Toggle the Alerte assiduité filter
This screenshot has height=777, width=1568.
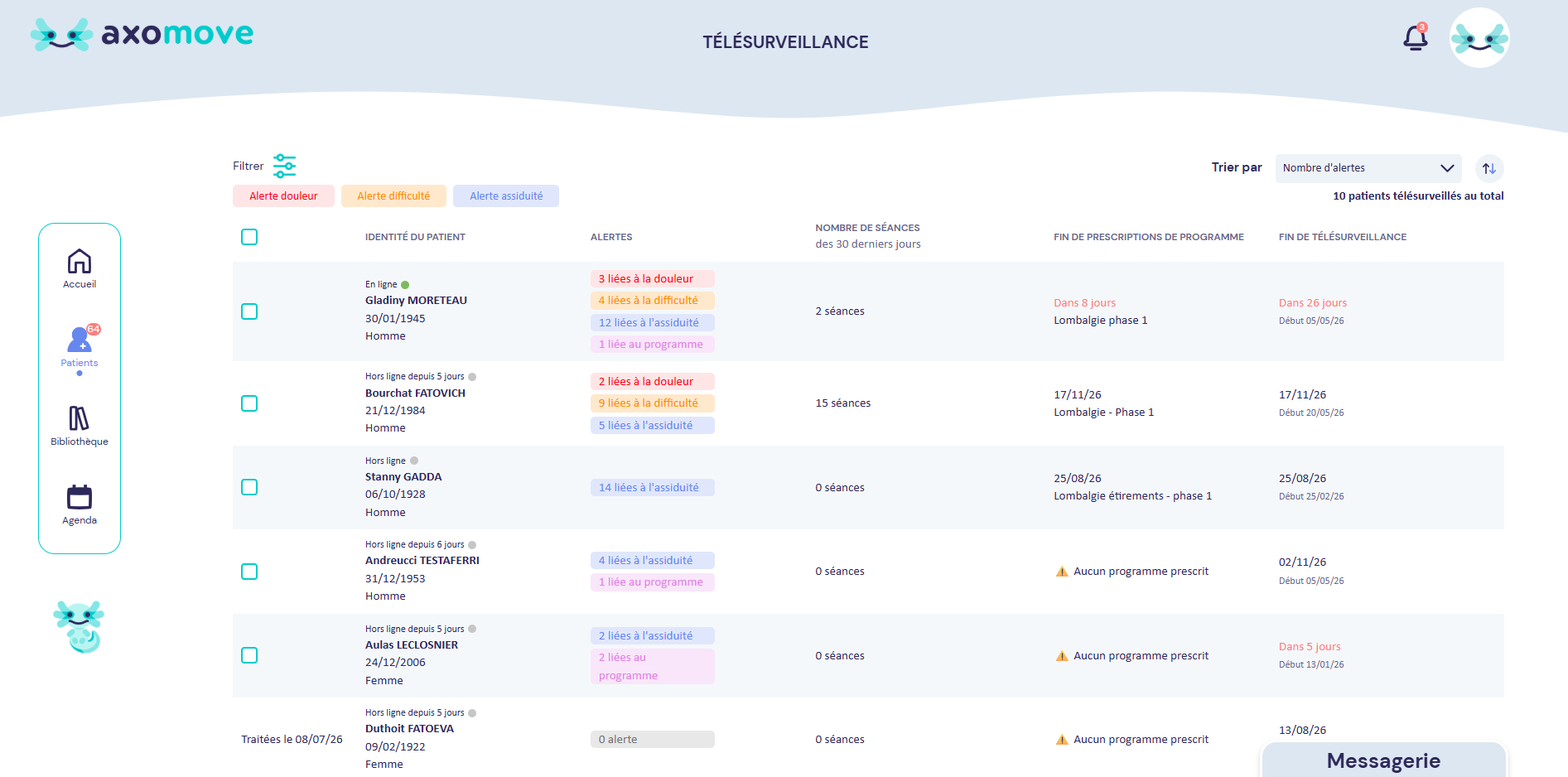[506, 196]
